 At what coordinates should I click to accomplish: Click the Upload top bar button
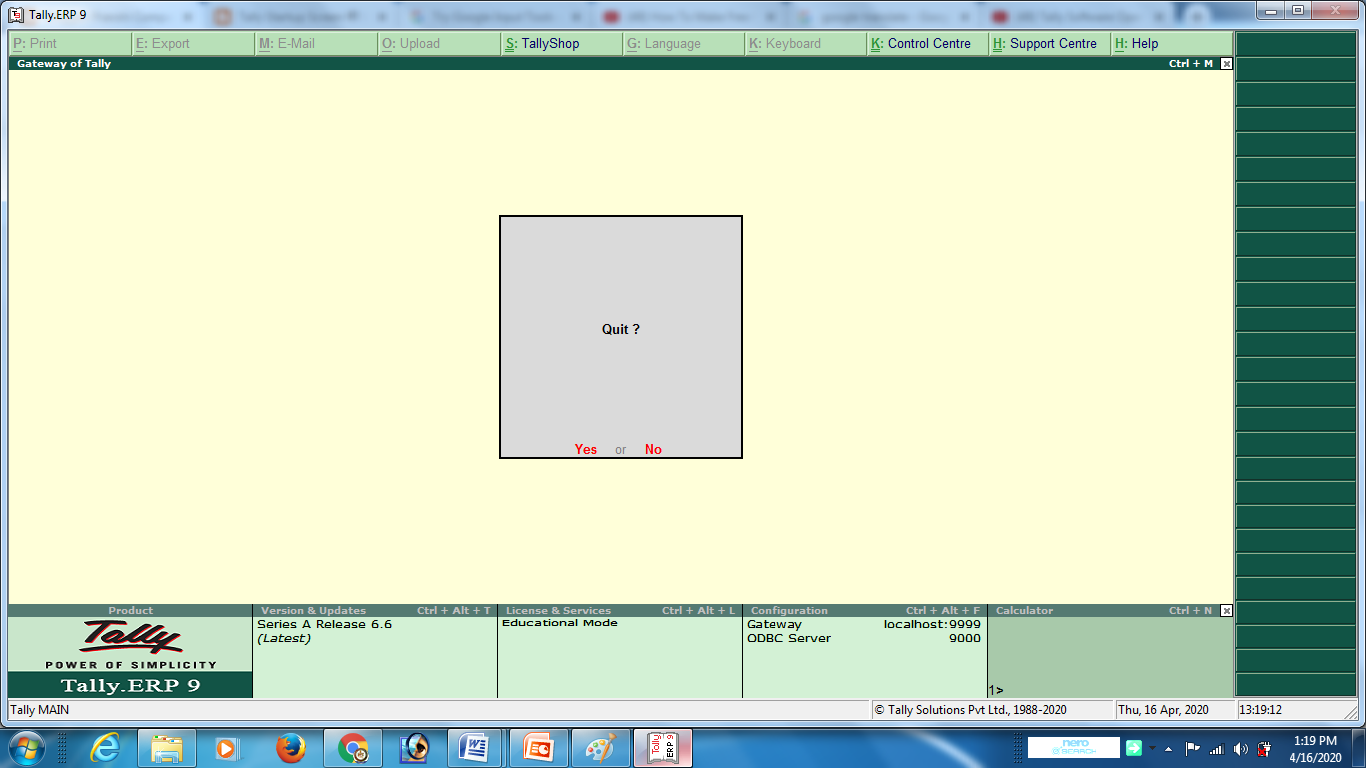pos(439,44)
